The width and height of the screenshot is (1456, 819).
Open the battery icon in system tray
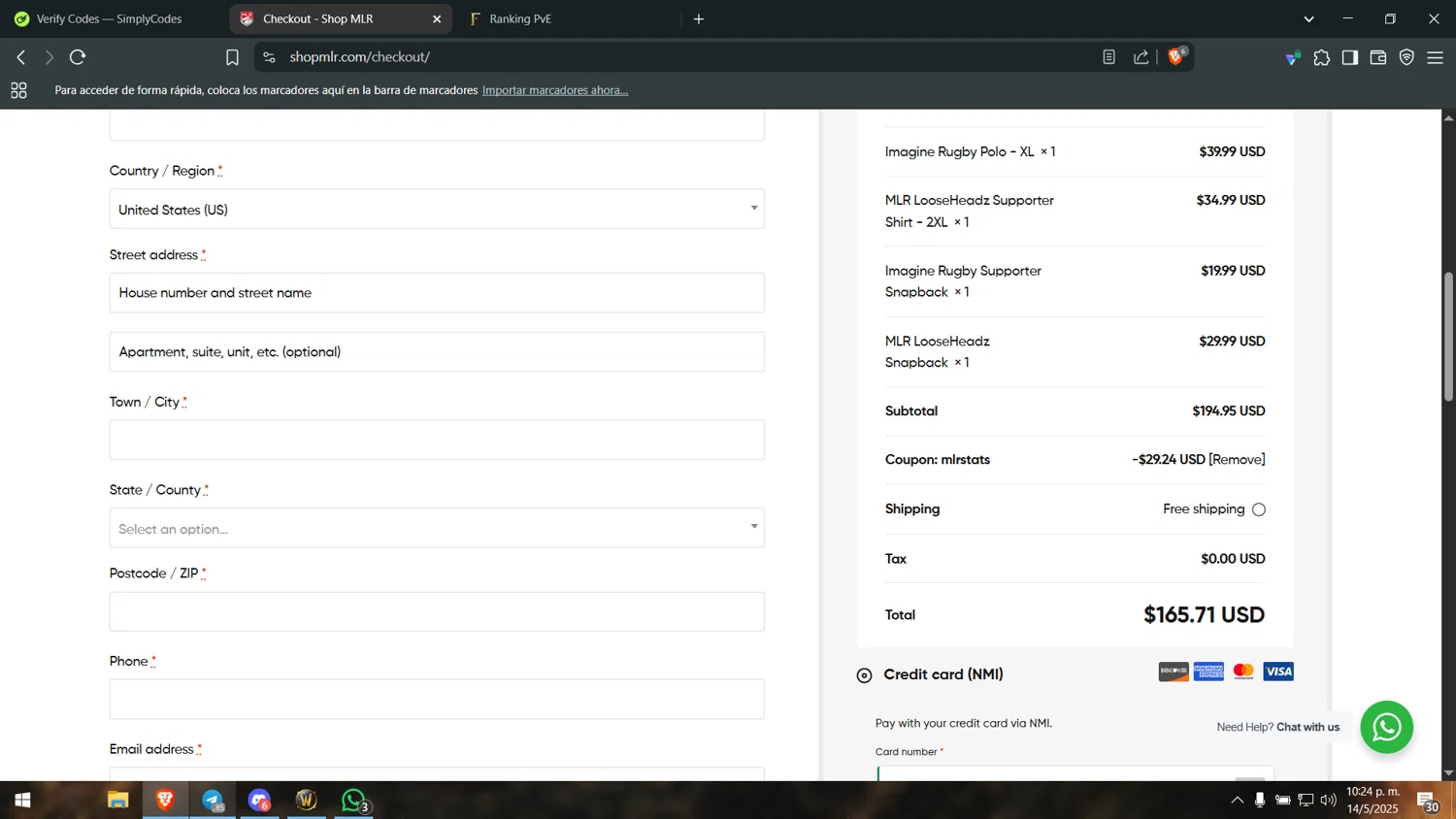(x=1283, y=801)
